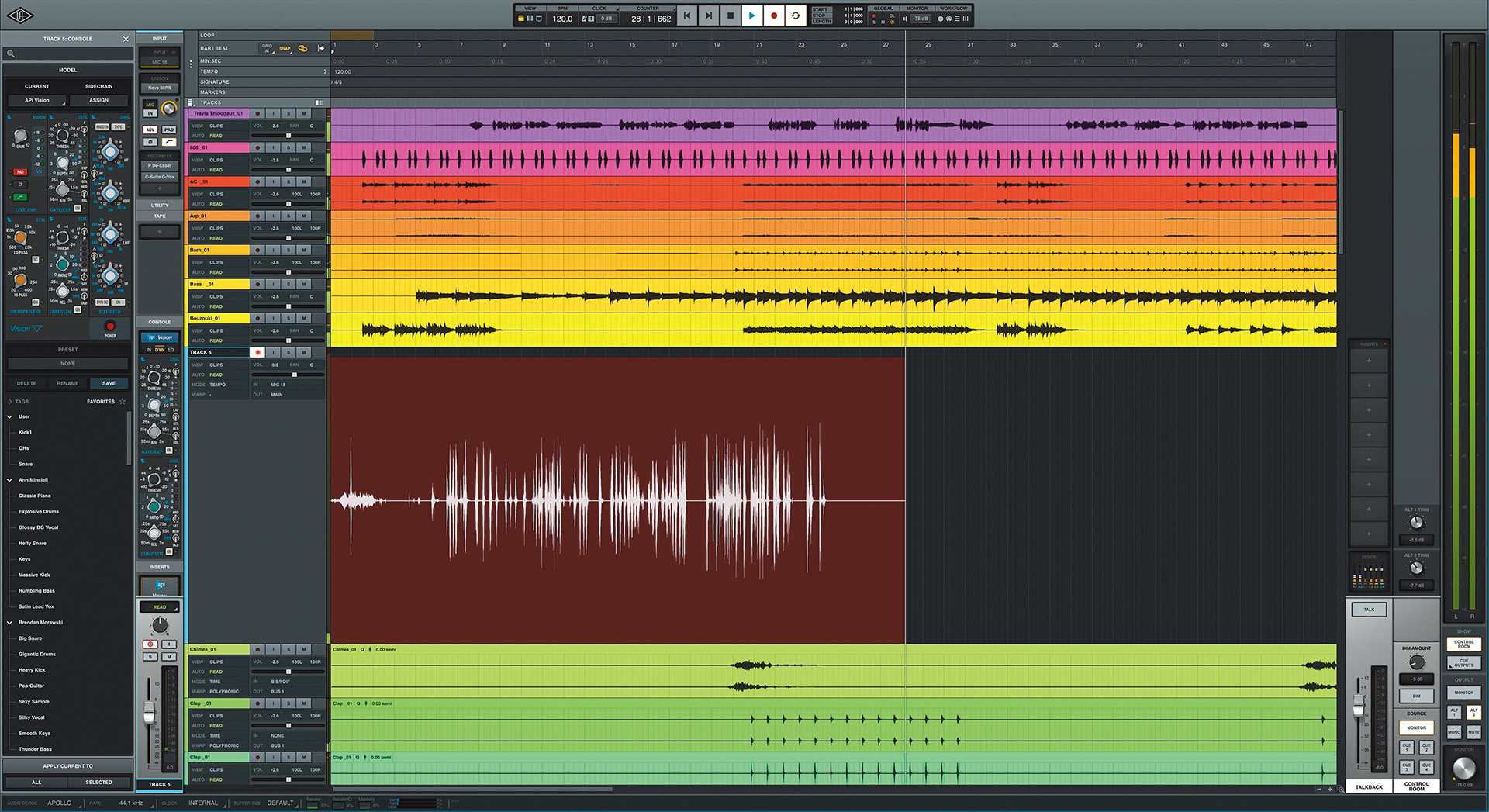
Task: Click the arrow-to-line icon in Bar/Beat ruler
Action: coord(321,48)
